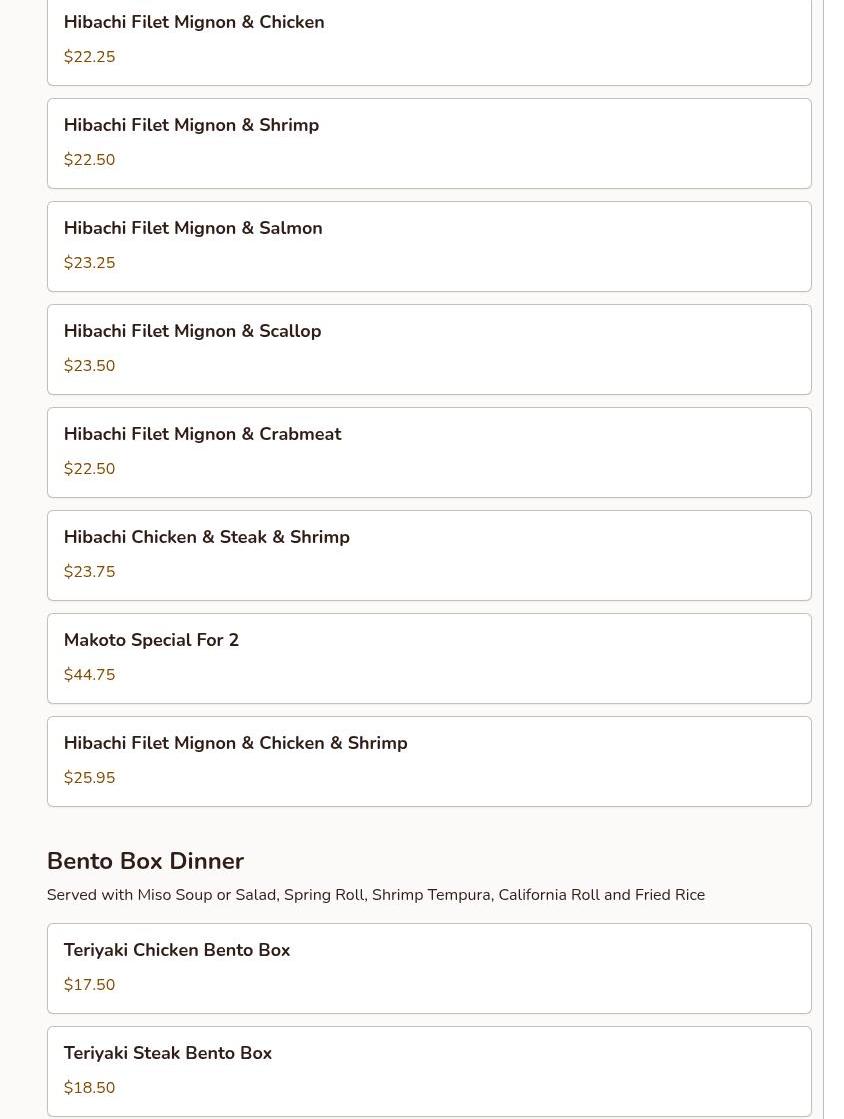Choose Teriyaki Steak Bento Box
Screen dimensions: 844x1119
pyautogui.click(x=429, y=1071)
